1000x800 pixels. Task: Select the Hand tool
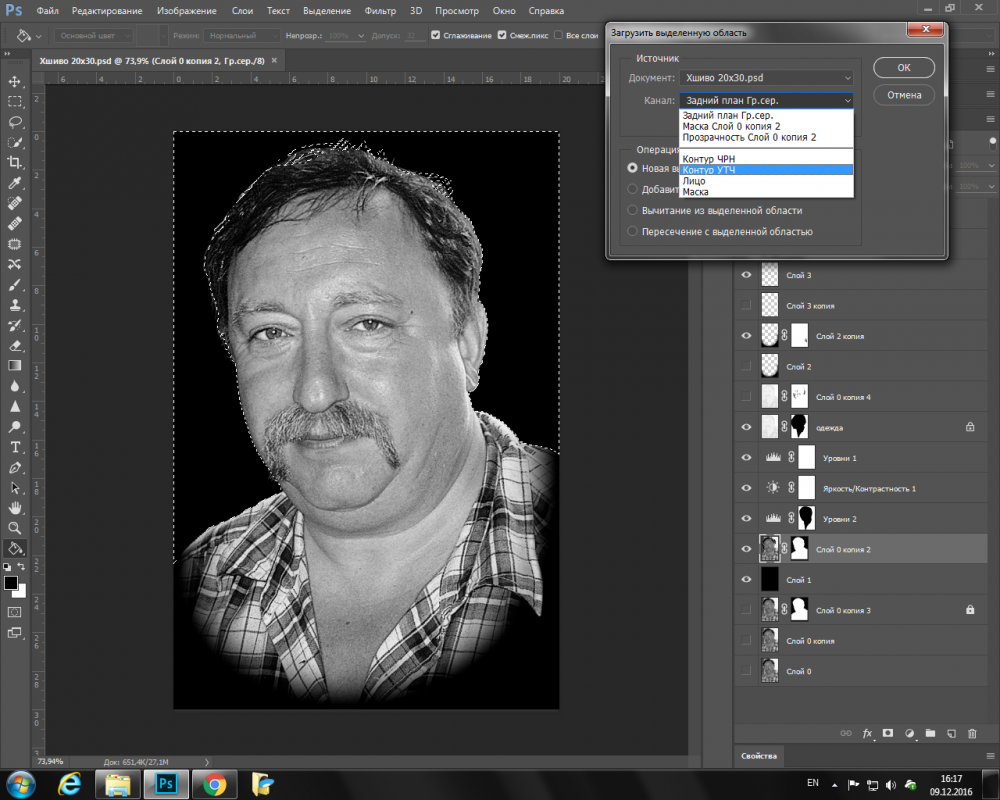tap(15, 508)
